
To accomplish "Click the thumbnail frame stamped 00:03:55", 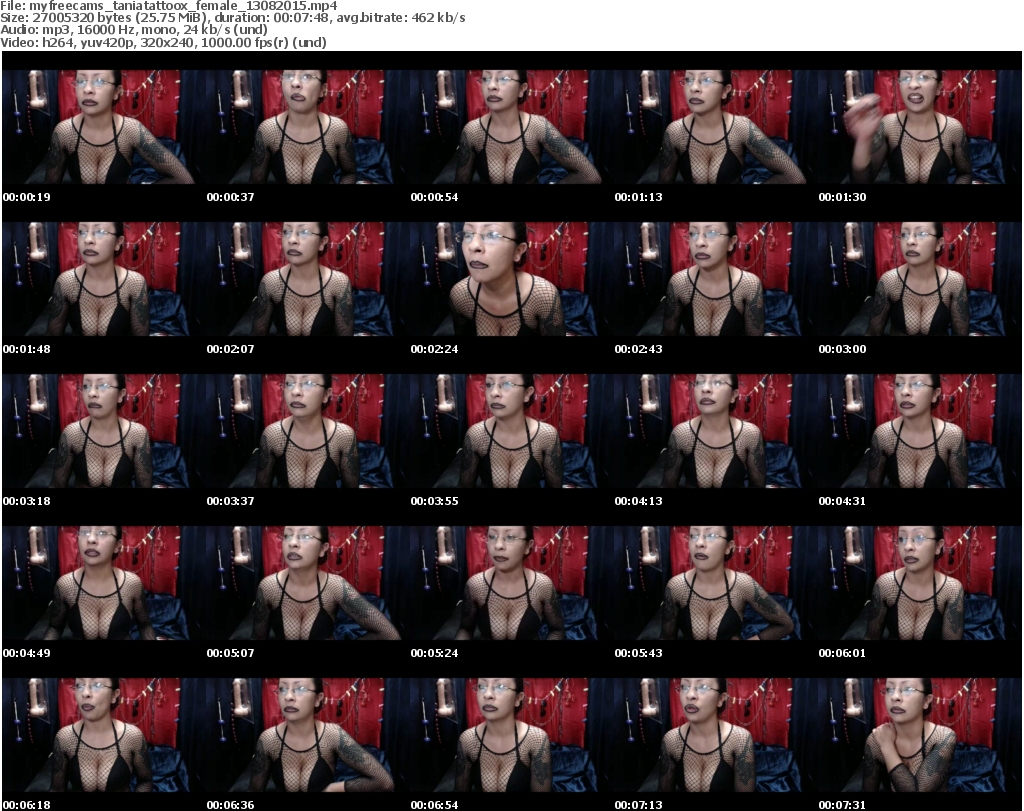I will 511,431.
